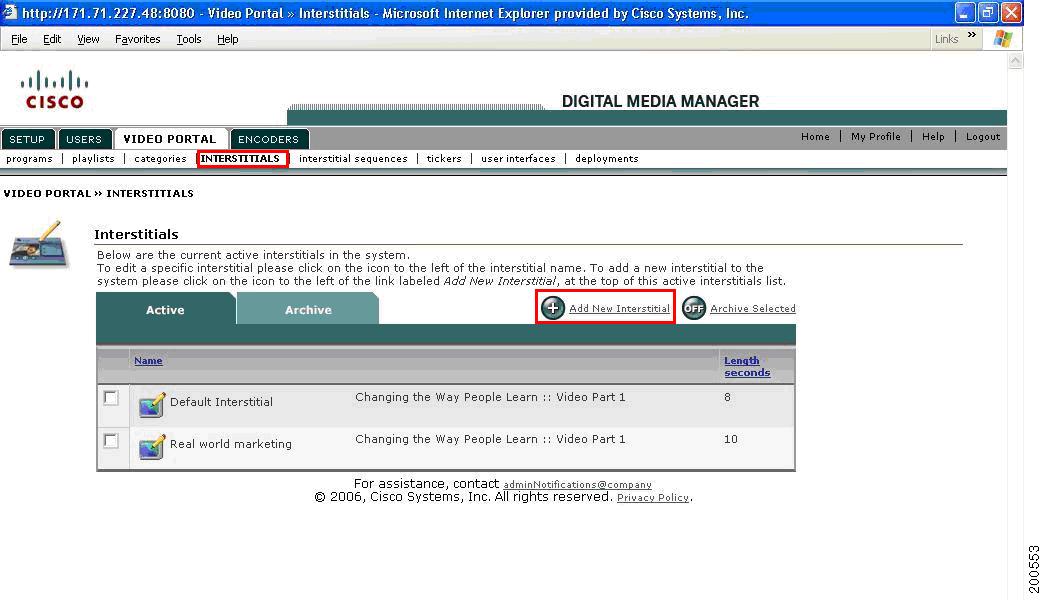Open the Favorites menu
Screen dimensions: 1042x600
coord(138,39)
